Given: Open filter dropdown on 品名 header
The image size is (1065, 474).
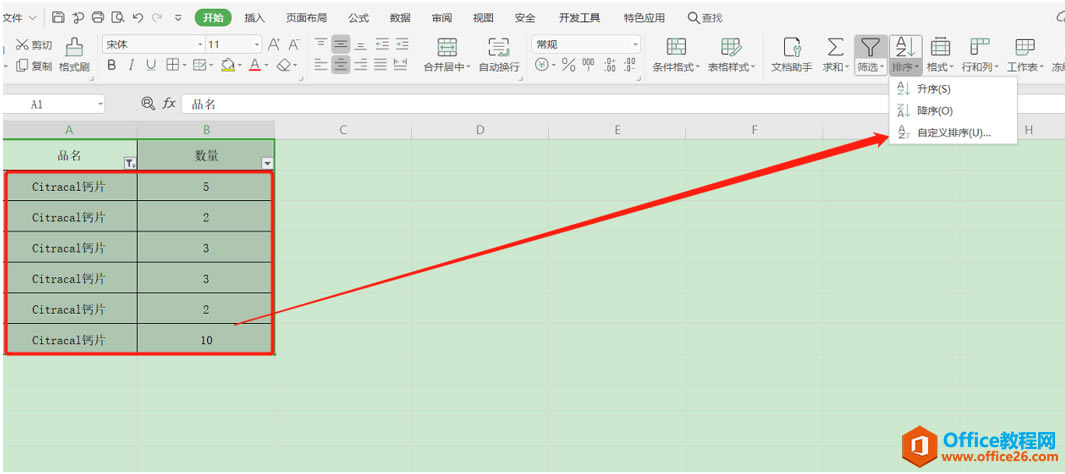Looking at the screenshot, I should pos(130,163).
